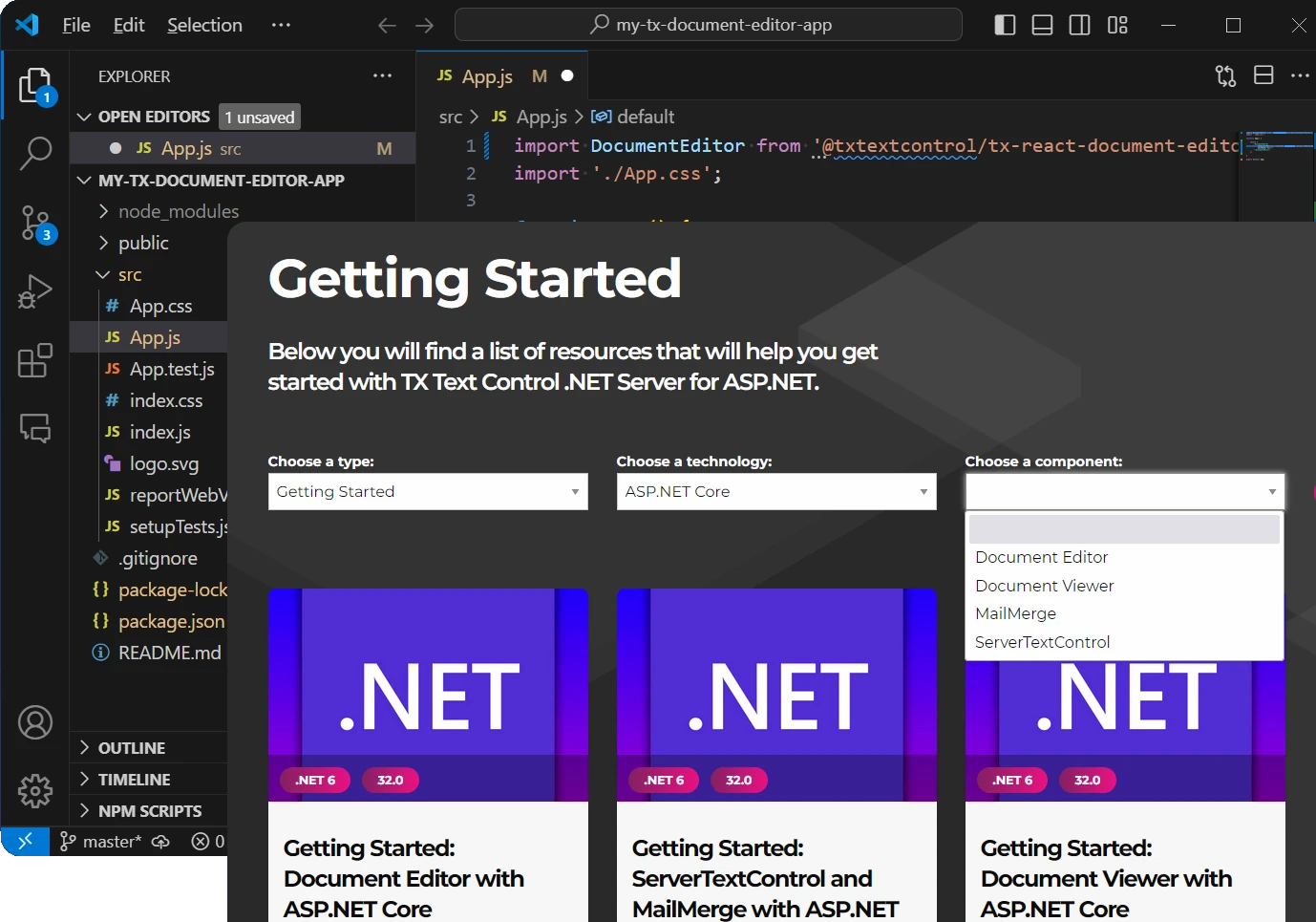Open the Extensions view
The image size is (1316, 922).
[35, 361]
